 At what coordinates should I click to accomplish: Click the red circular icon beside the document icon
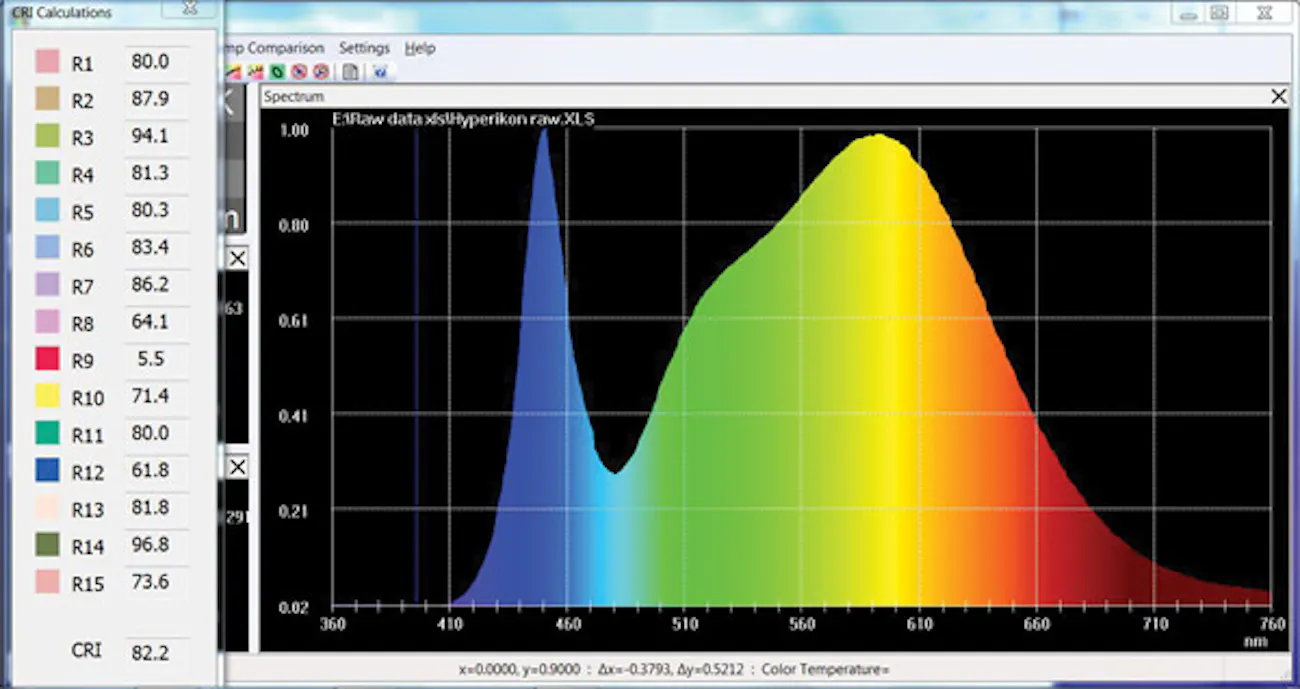click(x=321, y=72)
